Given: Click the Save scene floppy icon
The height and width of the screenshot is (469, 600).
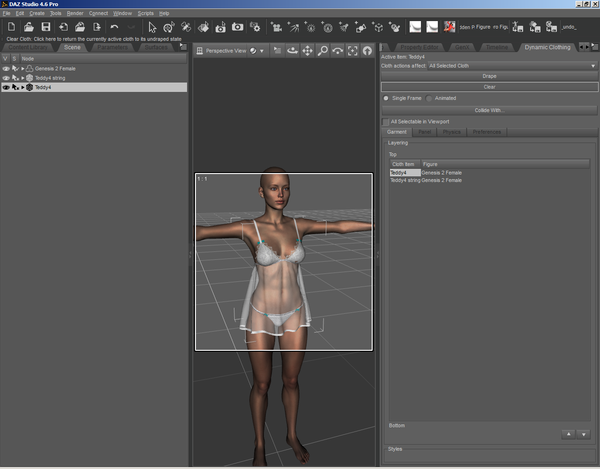Looking at the screenshot, I should pyautogui.click(x=45, y=26).
